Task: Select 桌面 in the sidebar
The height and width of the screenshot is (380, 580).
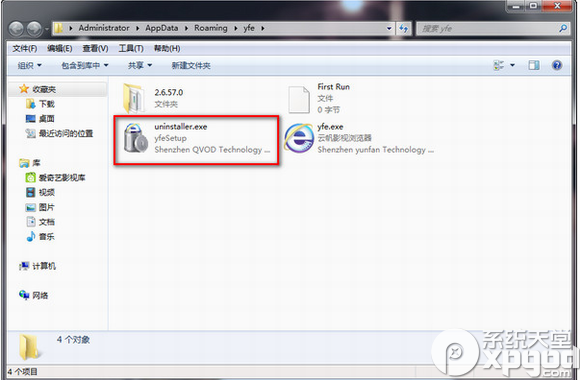Action: (47, 119)
